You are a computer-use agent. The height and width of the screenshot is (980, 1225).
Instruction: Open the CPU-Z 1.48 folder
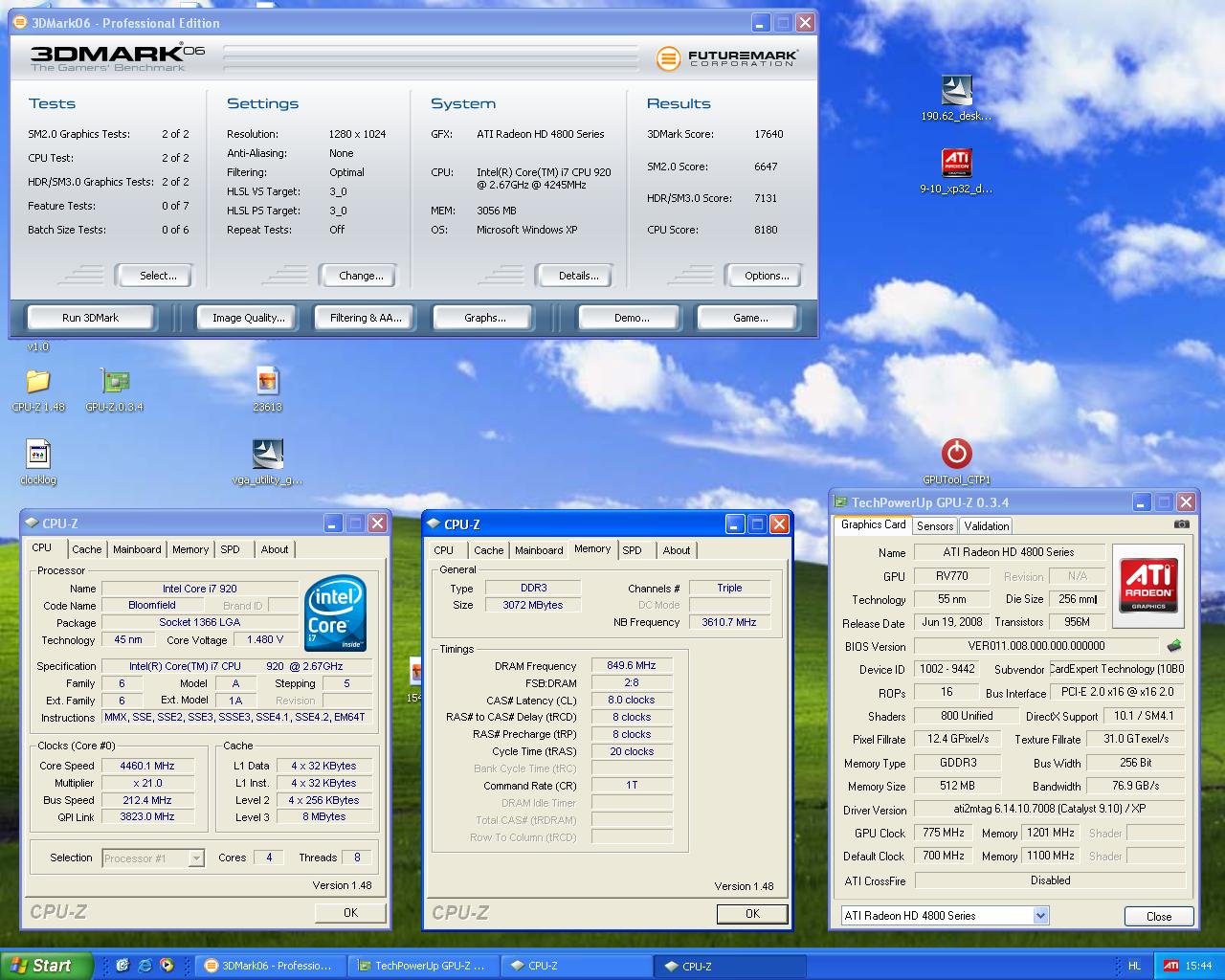pos(38,382)
